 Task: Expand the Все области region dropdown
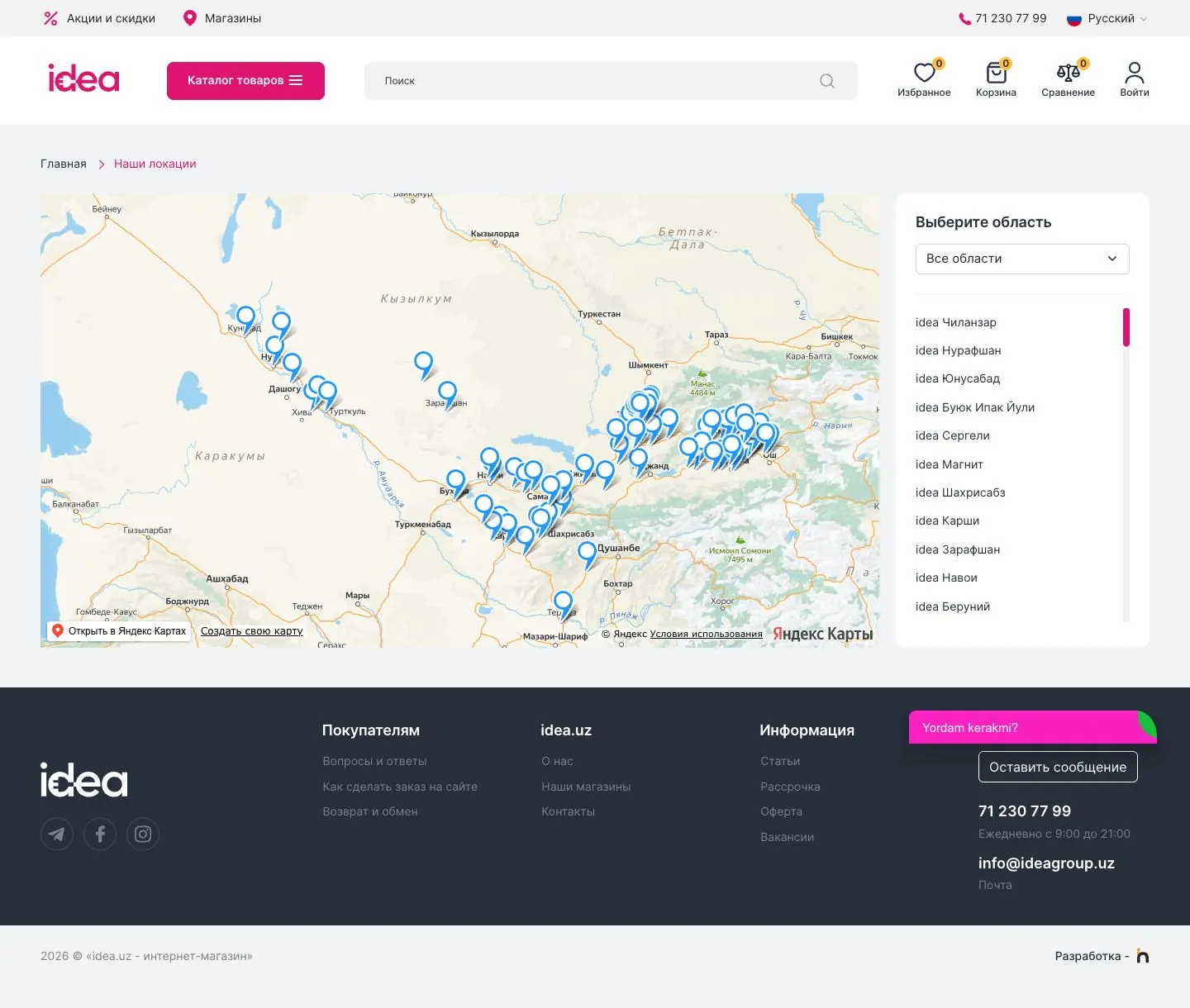click(x=1022, y=259)
